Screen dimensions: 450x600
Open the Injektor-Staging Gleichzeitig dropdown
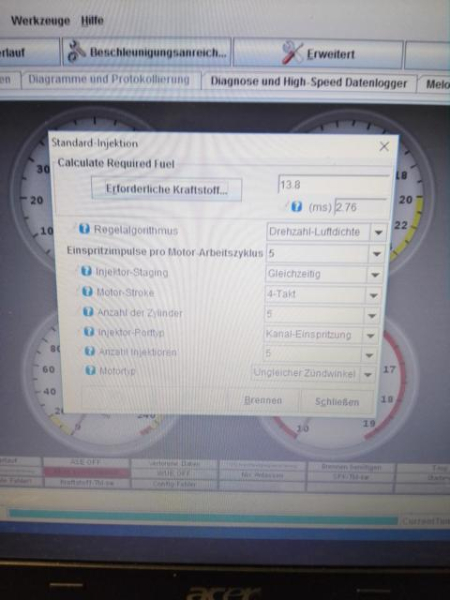324,274
